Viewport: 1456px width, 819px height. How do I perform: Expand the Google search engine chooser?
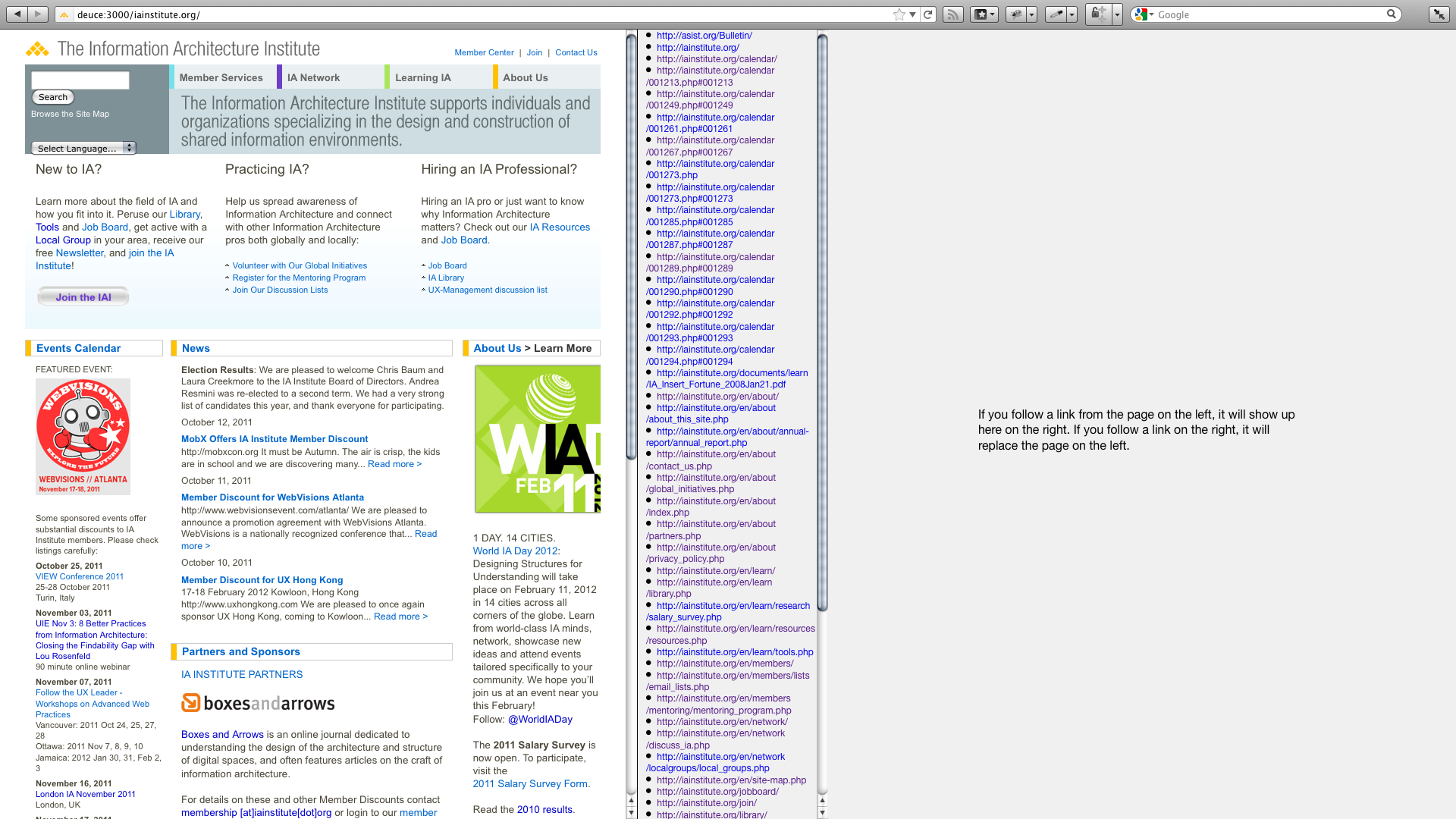click(1144, 14)
